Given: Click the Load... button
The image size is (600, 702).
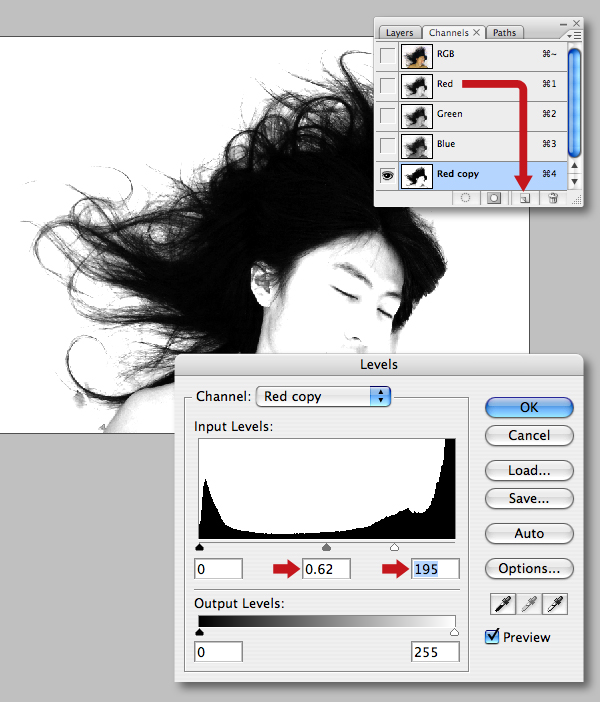Looking at the screenshot, I should [x=529, y=470].
